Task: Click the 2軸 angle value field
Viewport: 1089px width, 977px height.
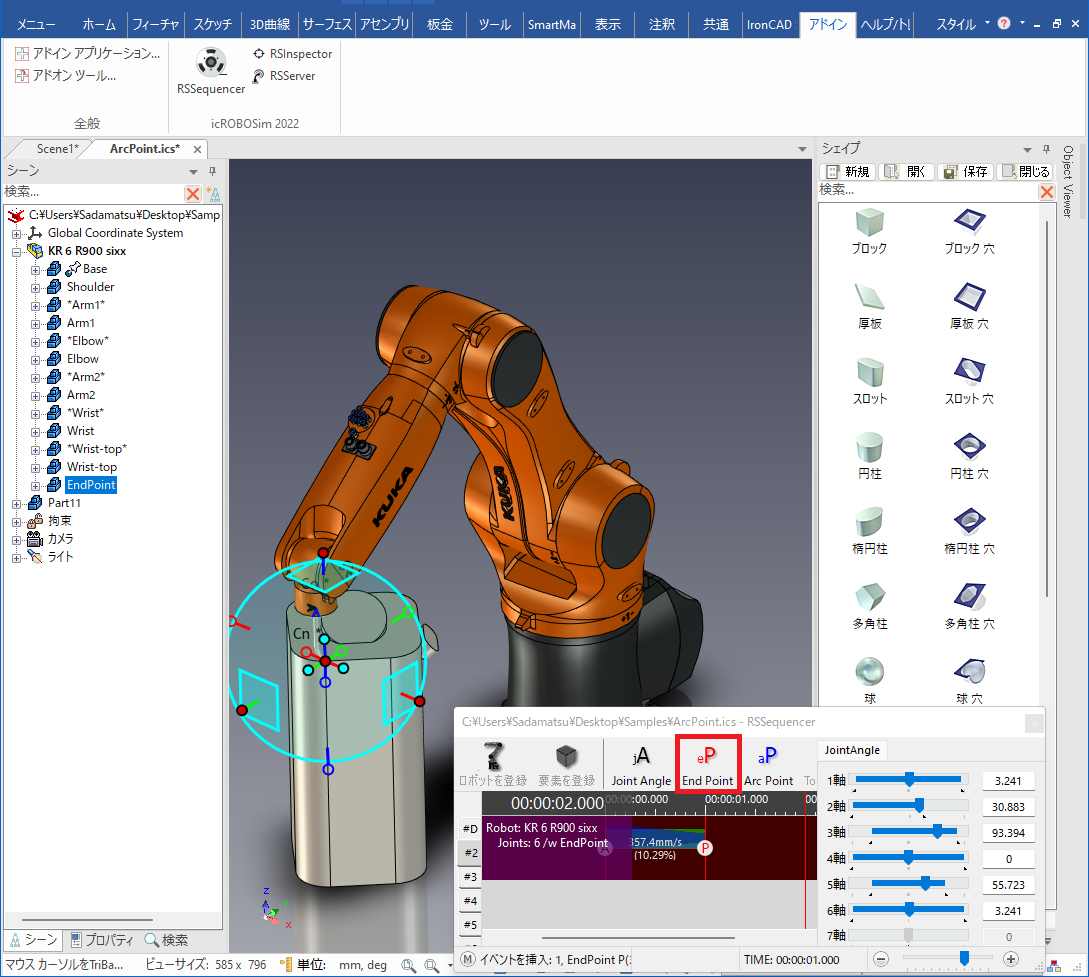Action: 1008,806
